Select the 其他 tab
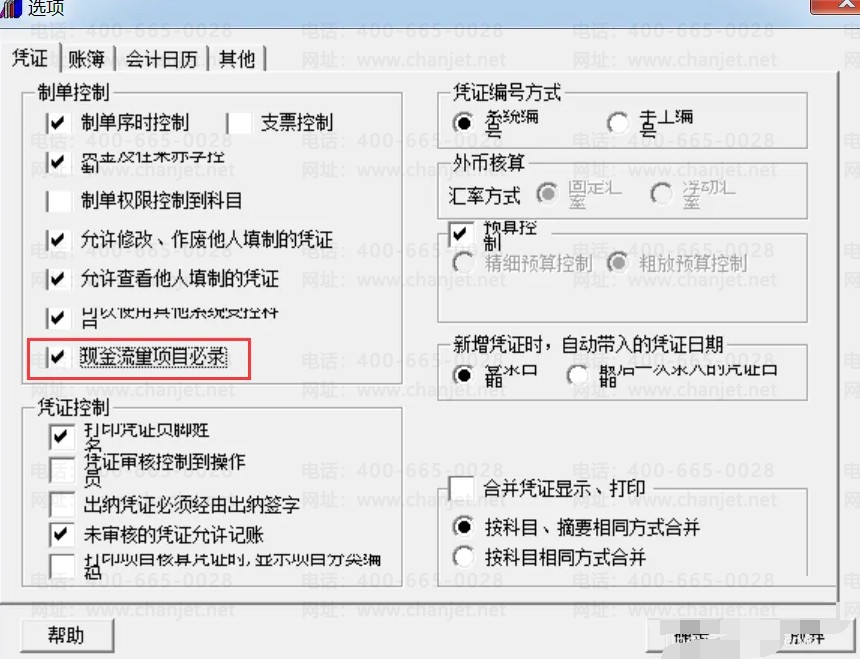 tap(237, 59)
